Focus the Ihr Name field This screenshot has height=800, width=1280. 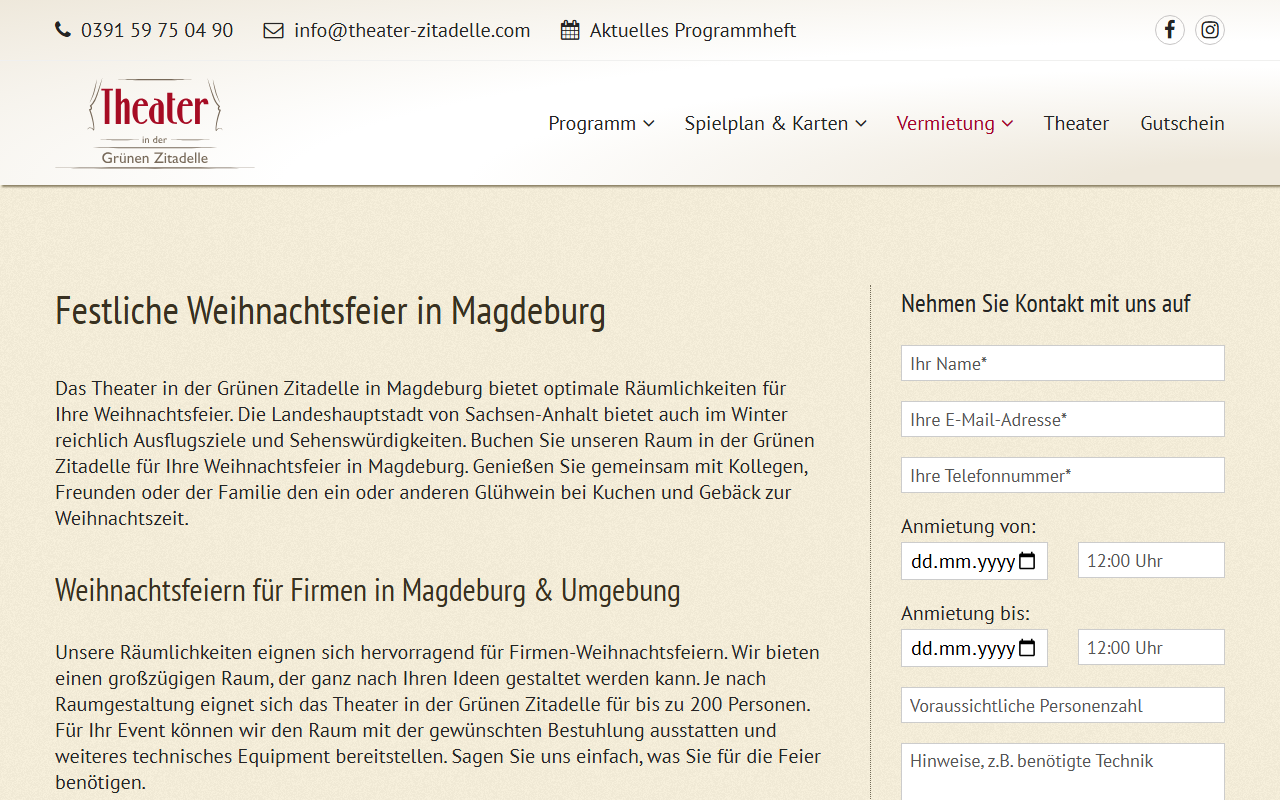pyautogui.click(x=1063, y=363)
